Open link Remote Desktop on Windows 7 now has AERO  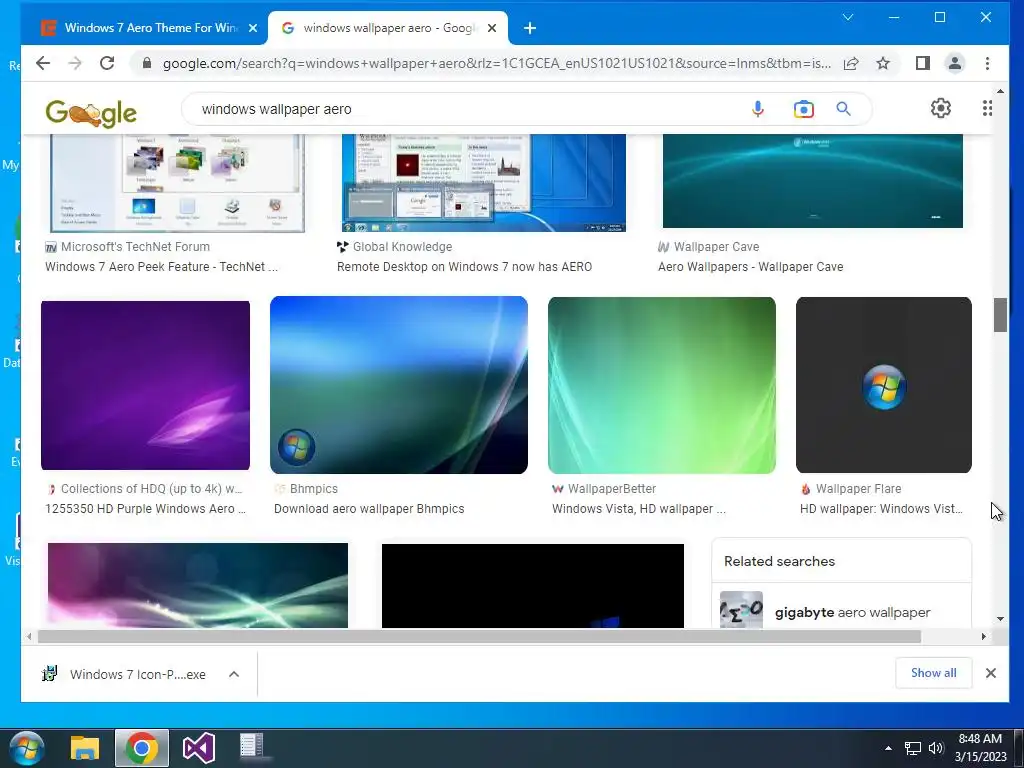point(464,266)
